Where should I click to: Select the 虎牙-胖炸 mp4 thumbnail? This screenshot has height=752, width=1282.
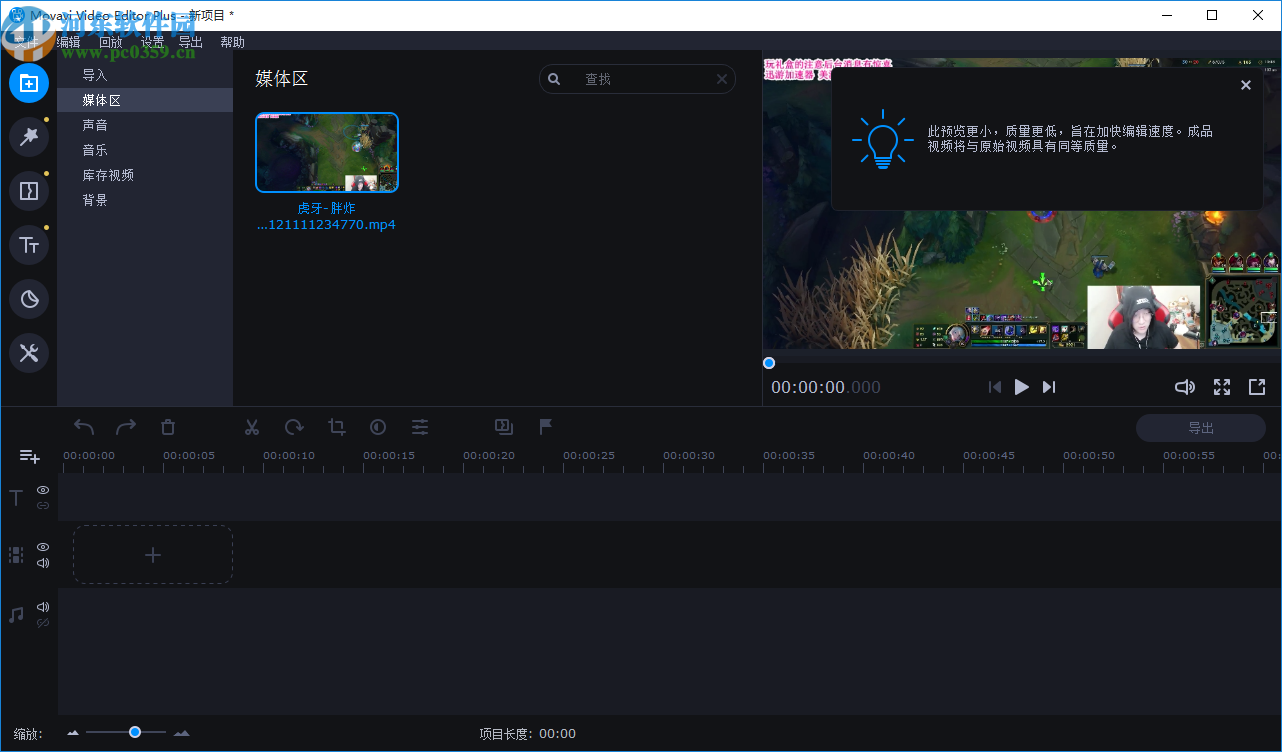tap(327, 152)
